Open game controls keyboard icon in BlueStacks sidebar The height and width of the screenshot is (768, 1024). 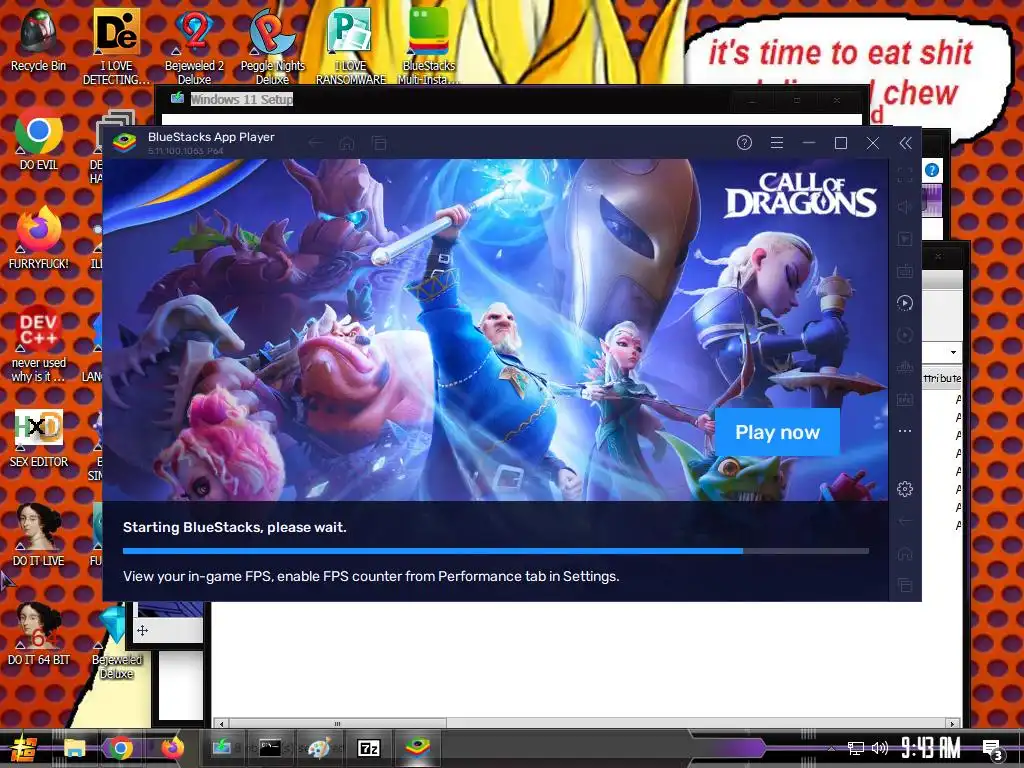tap(905, 271)
